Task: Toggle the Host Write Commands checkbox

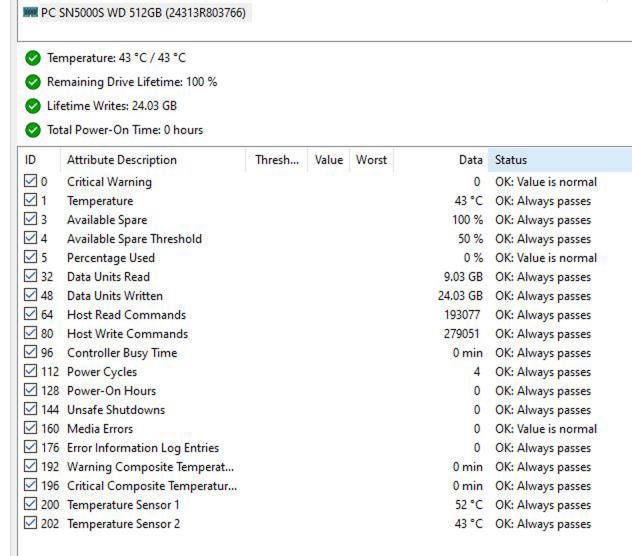Action: pyautogui.click(x=30, y=333)
